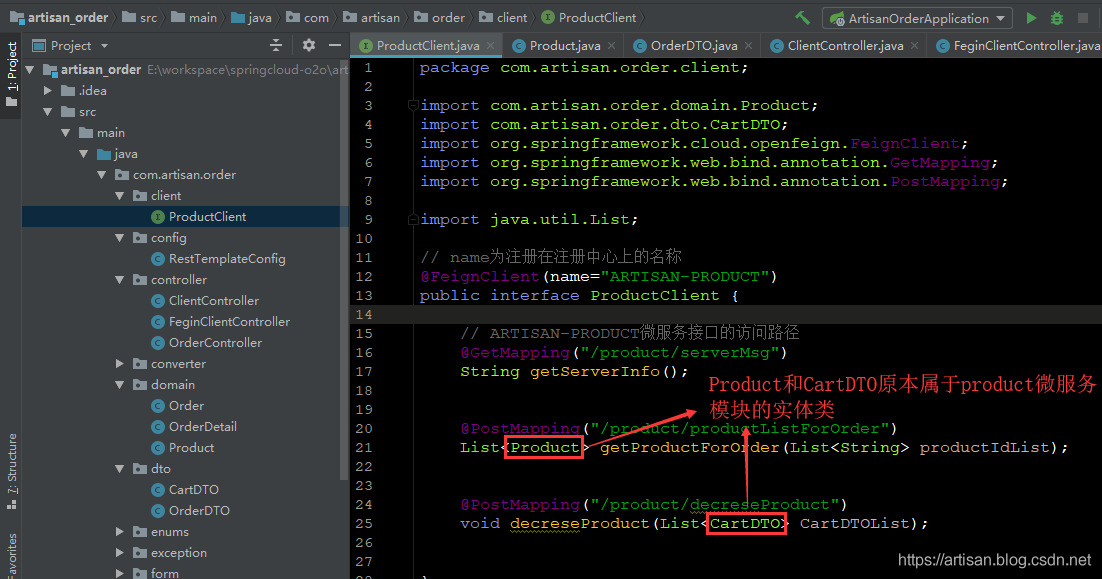This screenshot has height=579, width=1102.
Task: Collapse the controller folder
Action: 120,280
